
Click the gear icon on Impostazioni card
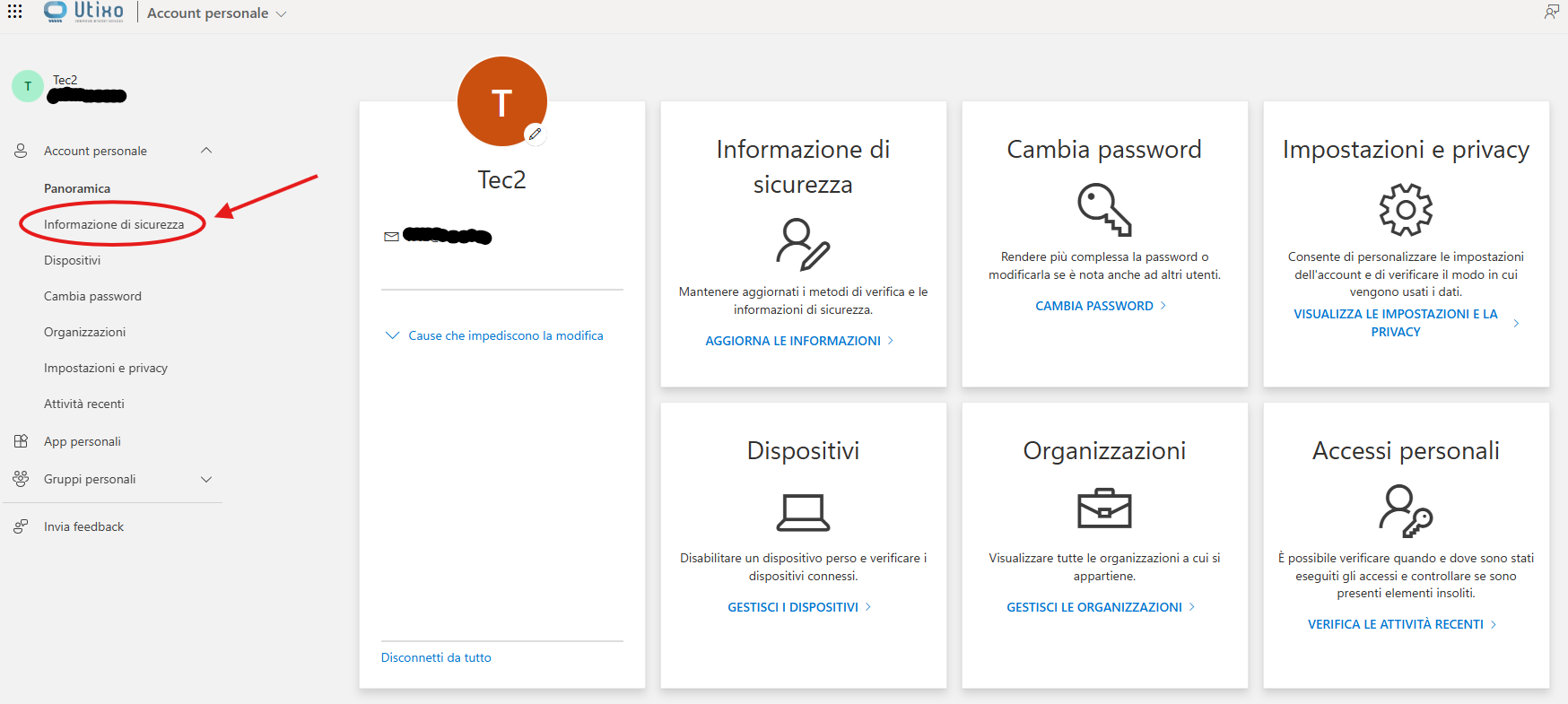click(x=1406, y=209)
